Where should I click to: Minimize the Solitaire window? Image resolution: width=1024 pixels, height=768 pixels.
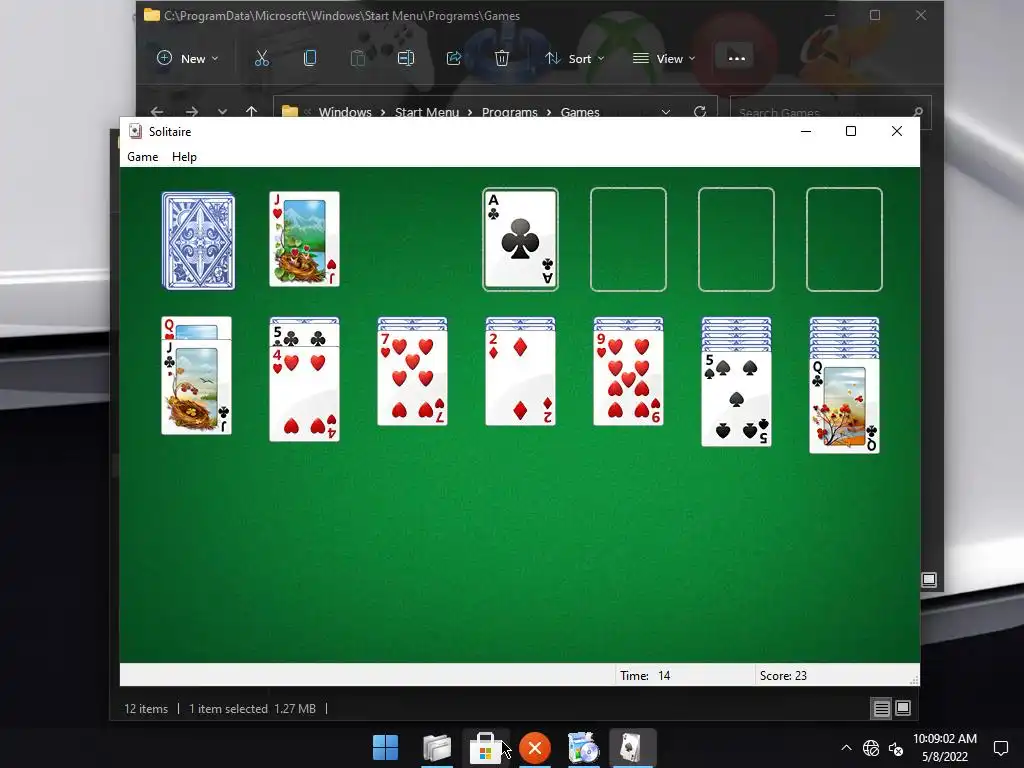point(806,131)
